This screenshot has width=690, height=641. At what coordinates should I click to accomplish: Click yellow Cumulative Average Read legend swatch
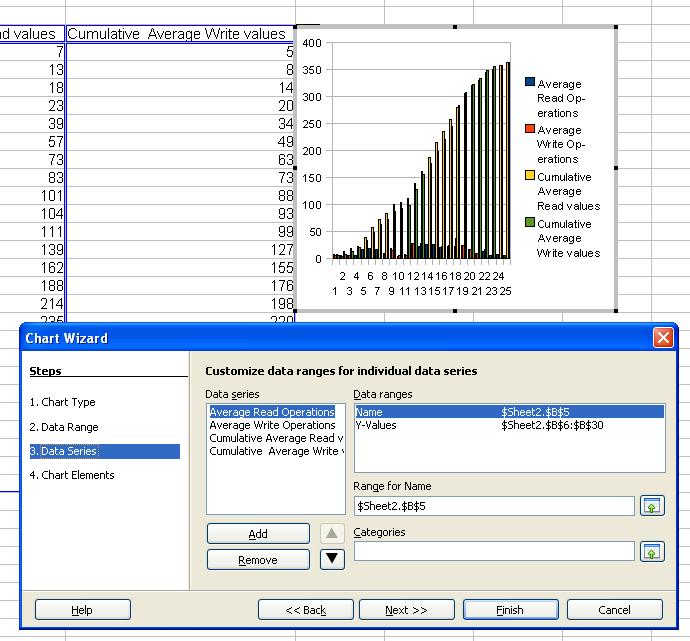(530, 177)
